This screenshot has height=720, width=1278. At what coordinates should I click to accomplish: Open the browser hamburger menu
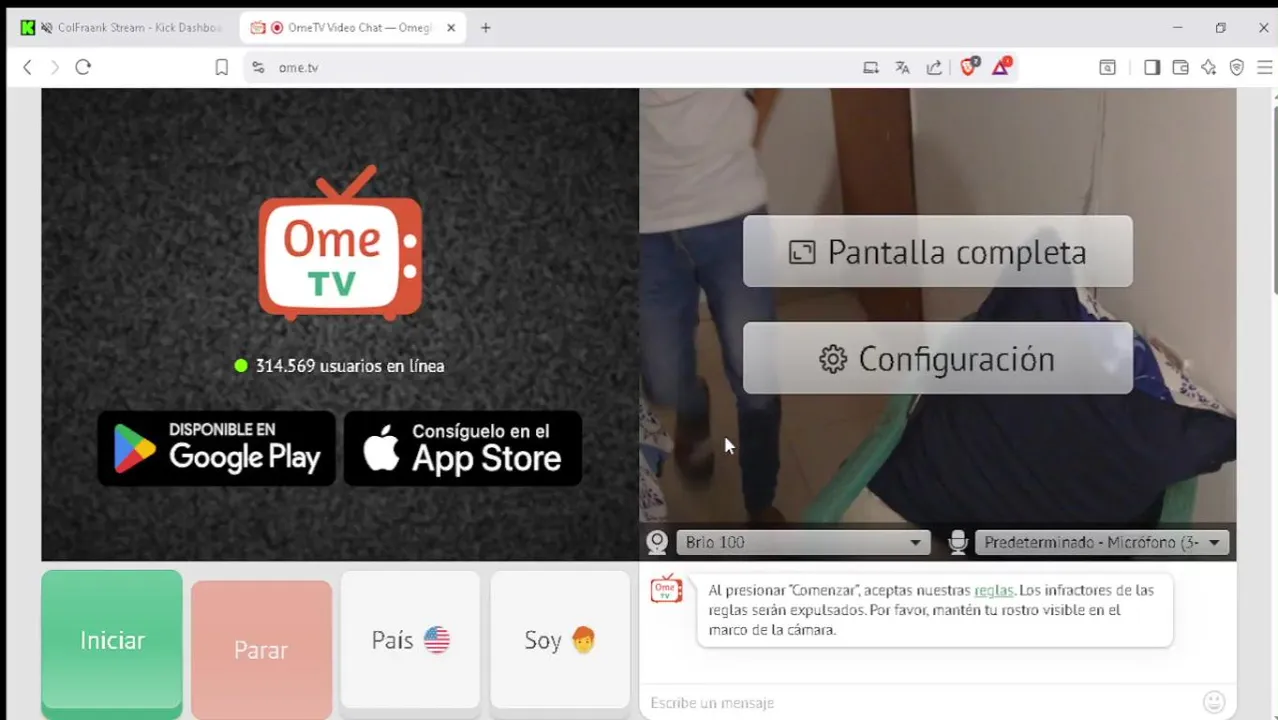coord(1265,67)
